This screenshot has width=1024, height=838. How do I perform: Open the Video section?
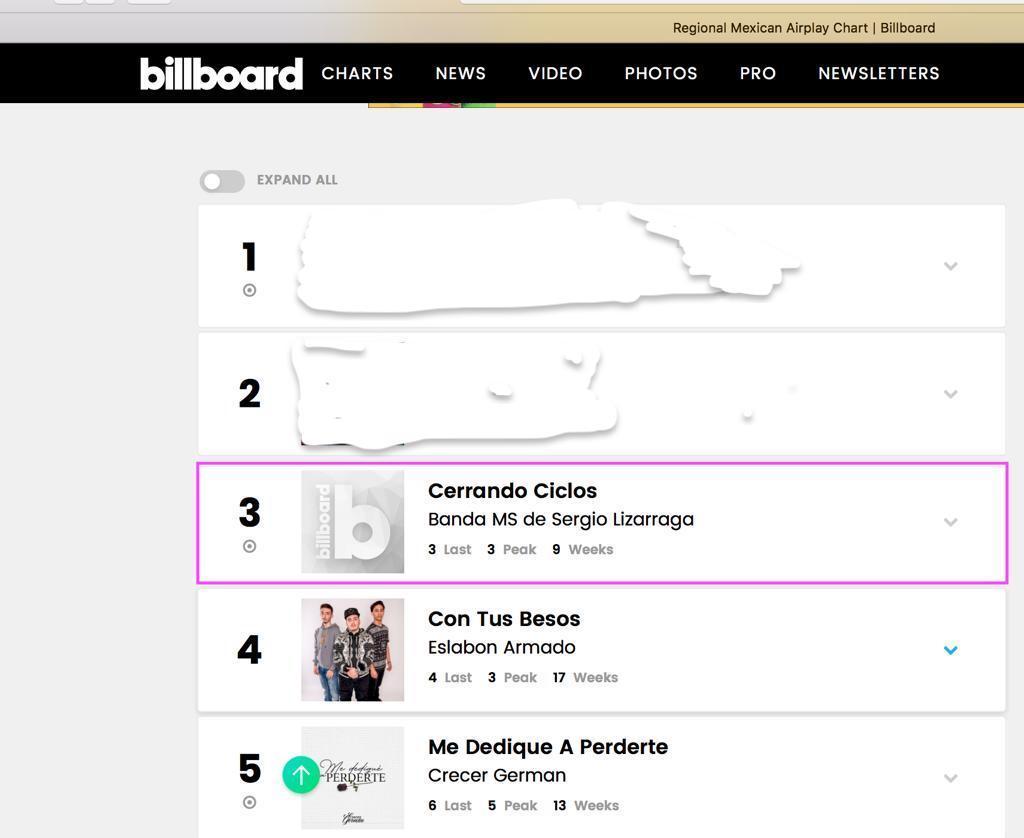555,73
